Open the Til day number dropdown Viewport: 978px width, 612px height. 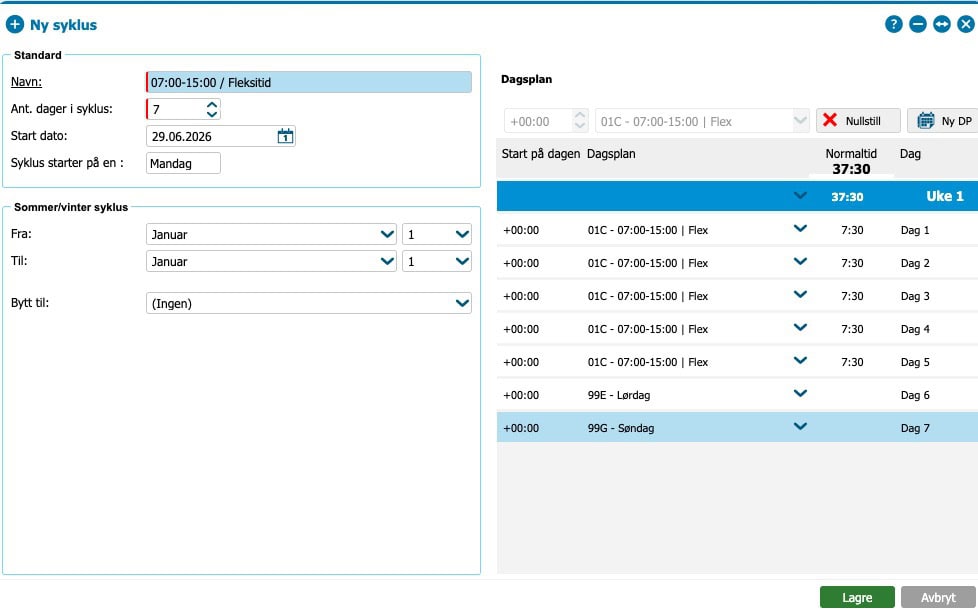(x=437, y=261)
